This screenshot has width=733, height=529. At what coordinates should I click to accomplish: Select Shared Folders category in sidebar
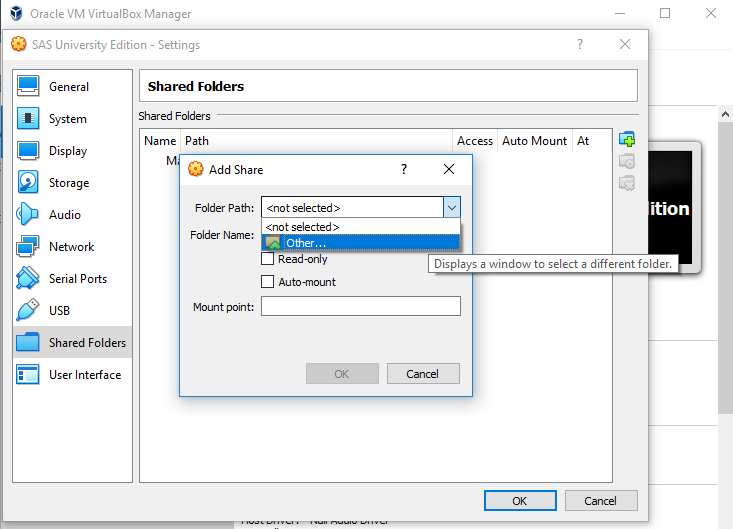coord(72,343)
